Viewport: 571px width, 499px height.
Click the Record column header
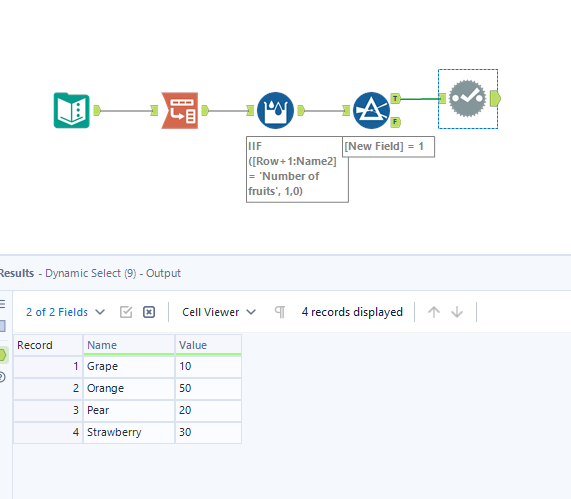48,345
